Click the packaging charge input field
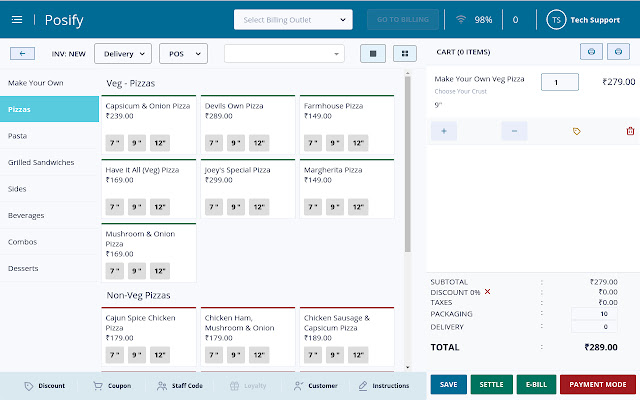 tap(594, 314)
